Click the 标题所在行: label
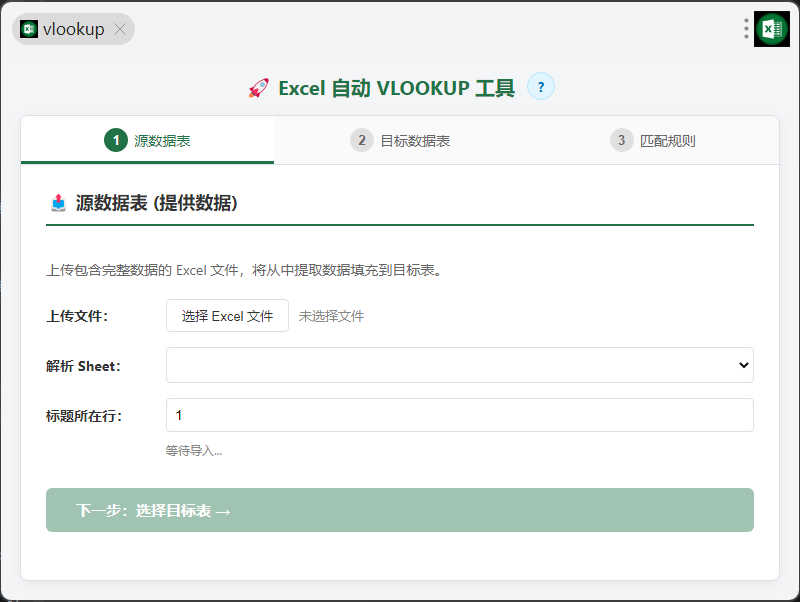The height and width of the screenshot is (602, 800). 84,416
